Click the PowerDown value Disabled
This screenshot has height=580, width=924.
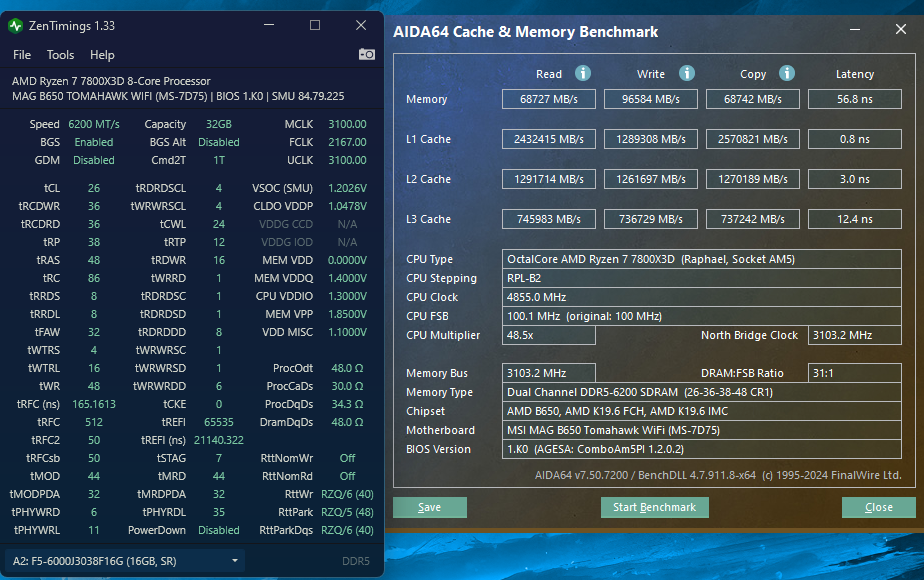click(219, 530)
